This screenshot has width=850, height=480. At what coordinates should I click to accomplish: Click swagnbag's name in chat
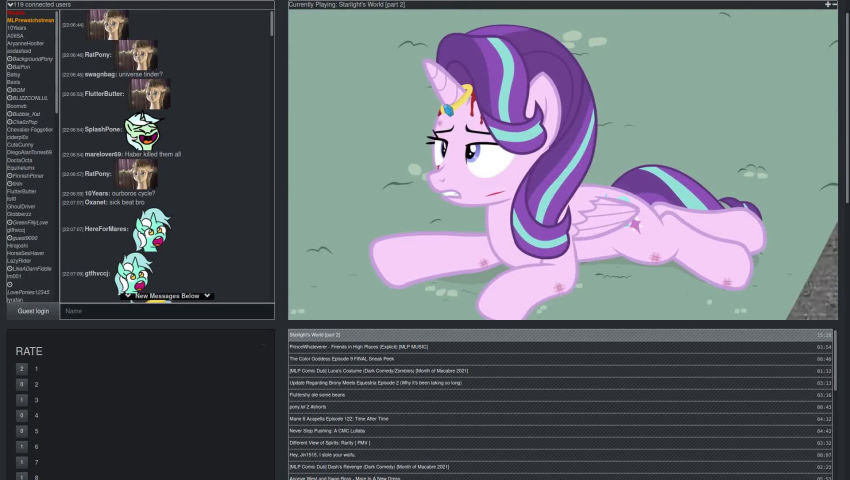(100, 74)
